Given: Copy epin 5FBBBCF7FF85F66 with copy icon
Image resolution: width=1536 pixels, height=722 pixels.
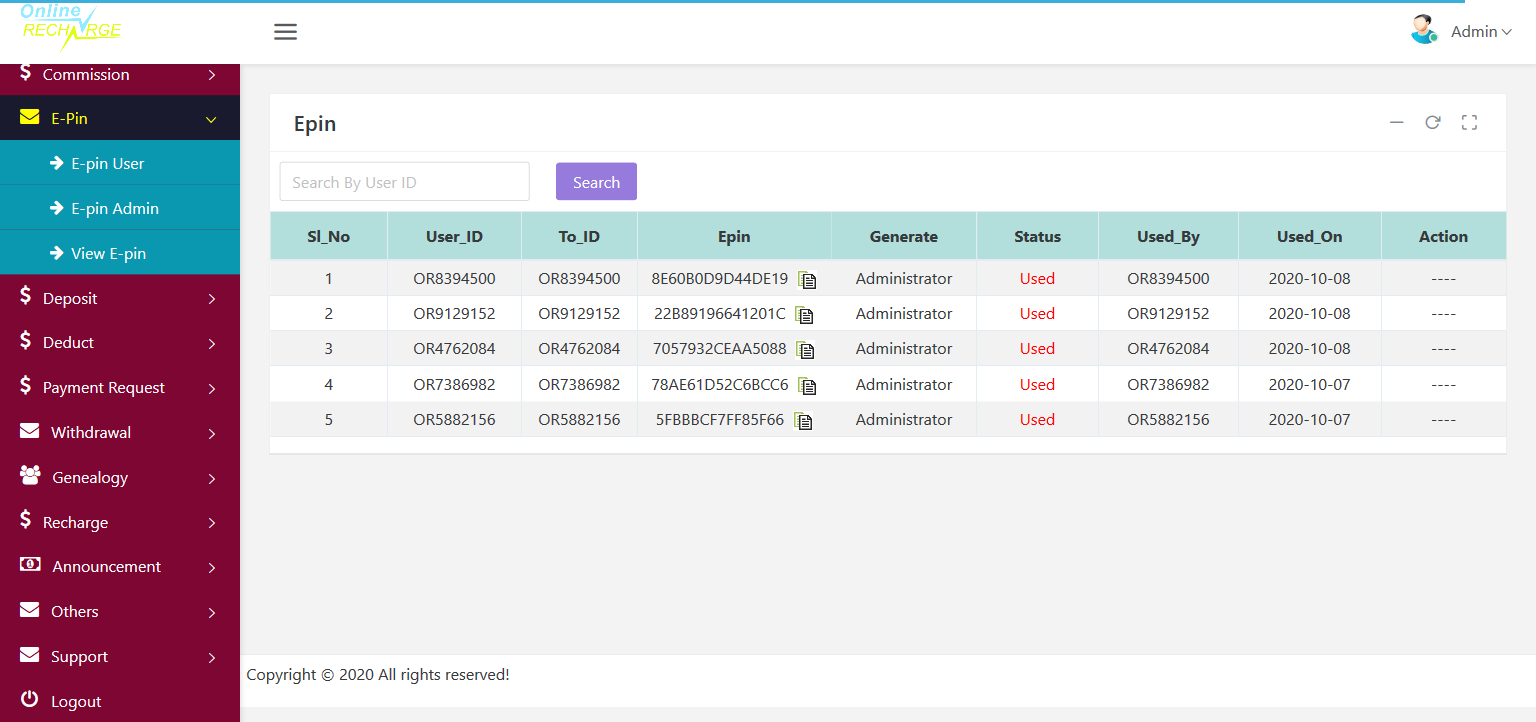Looking at the screenshot, I should (x=803, y=421).
